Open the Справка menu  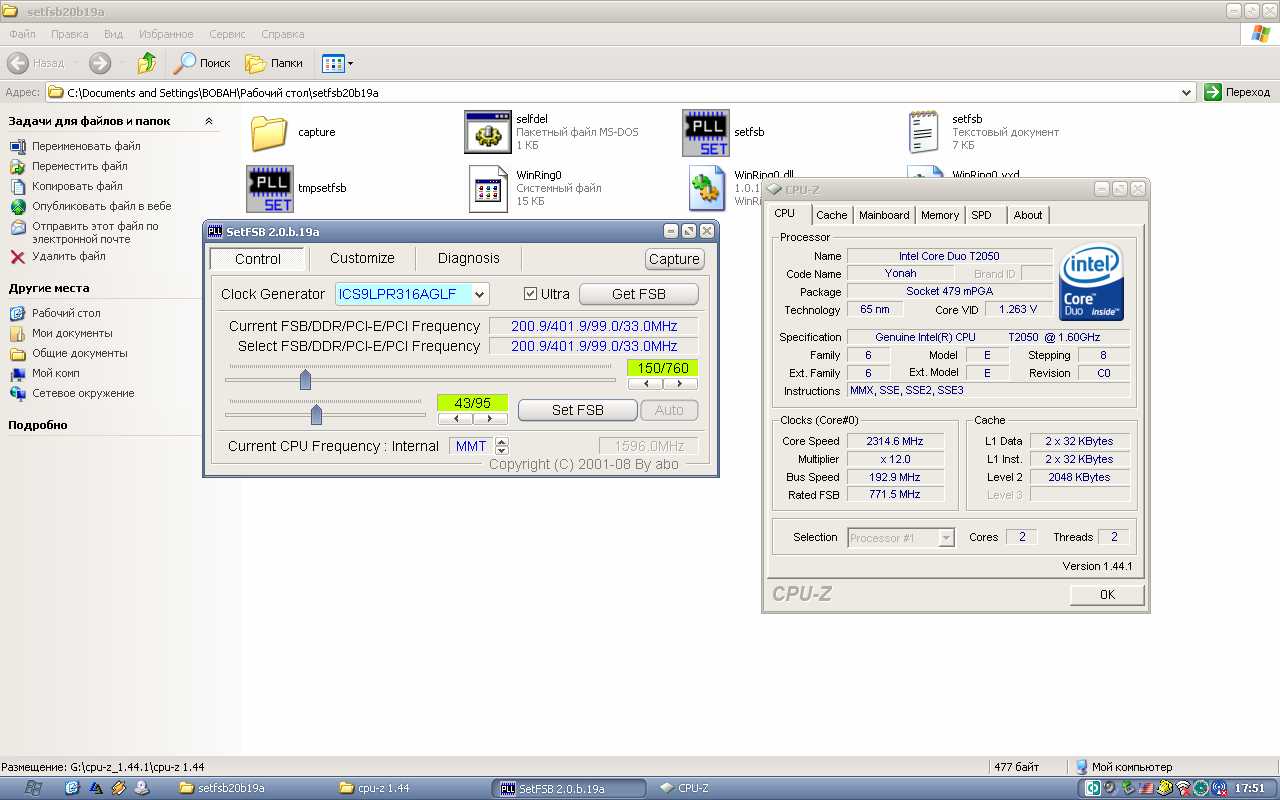282,34
